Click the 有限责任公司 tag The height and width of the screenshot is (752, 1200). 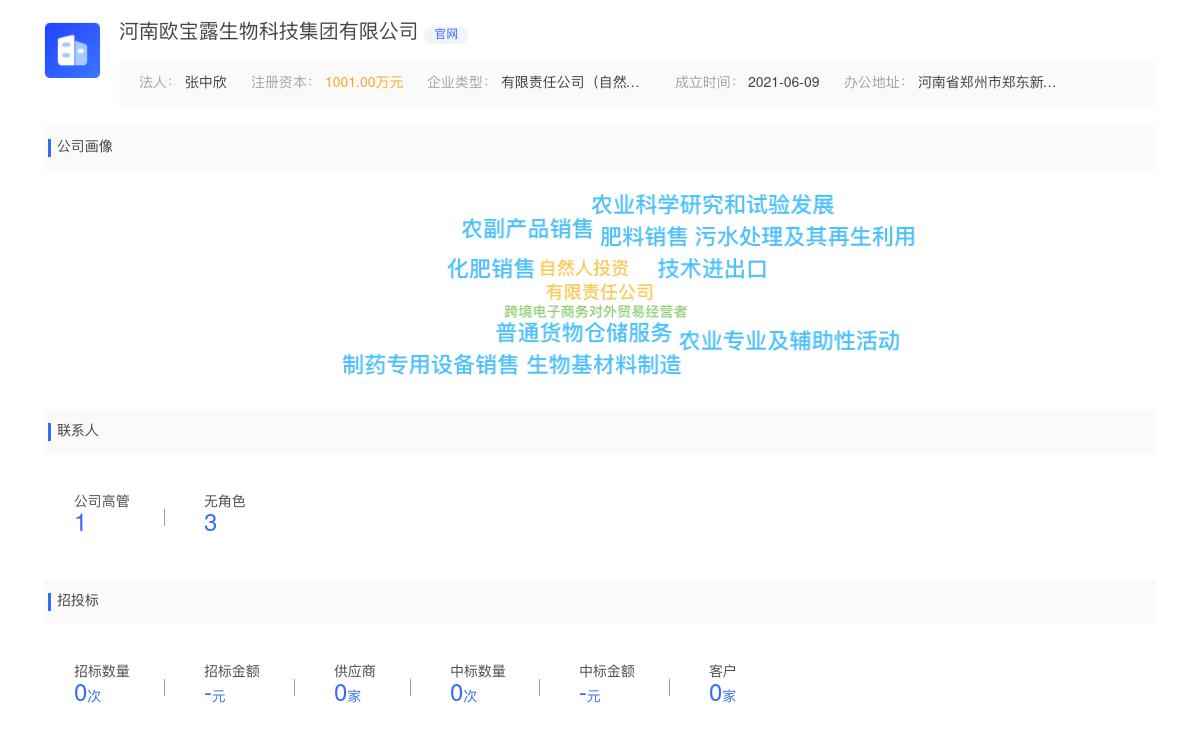[x=599, y=292]
